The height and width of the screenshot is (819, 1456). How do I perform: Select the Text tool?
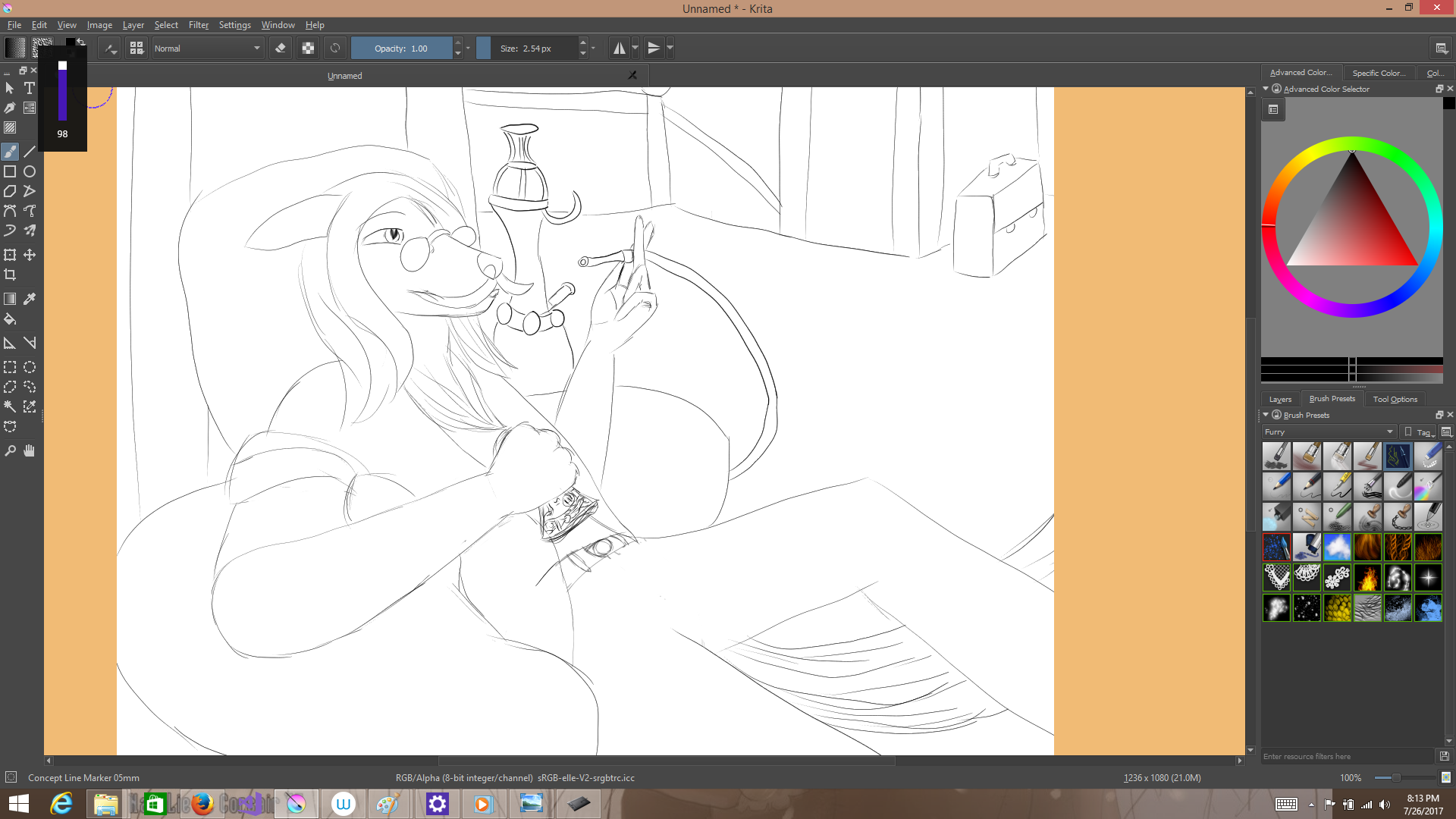pos(30,88)
